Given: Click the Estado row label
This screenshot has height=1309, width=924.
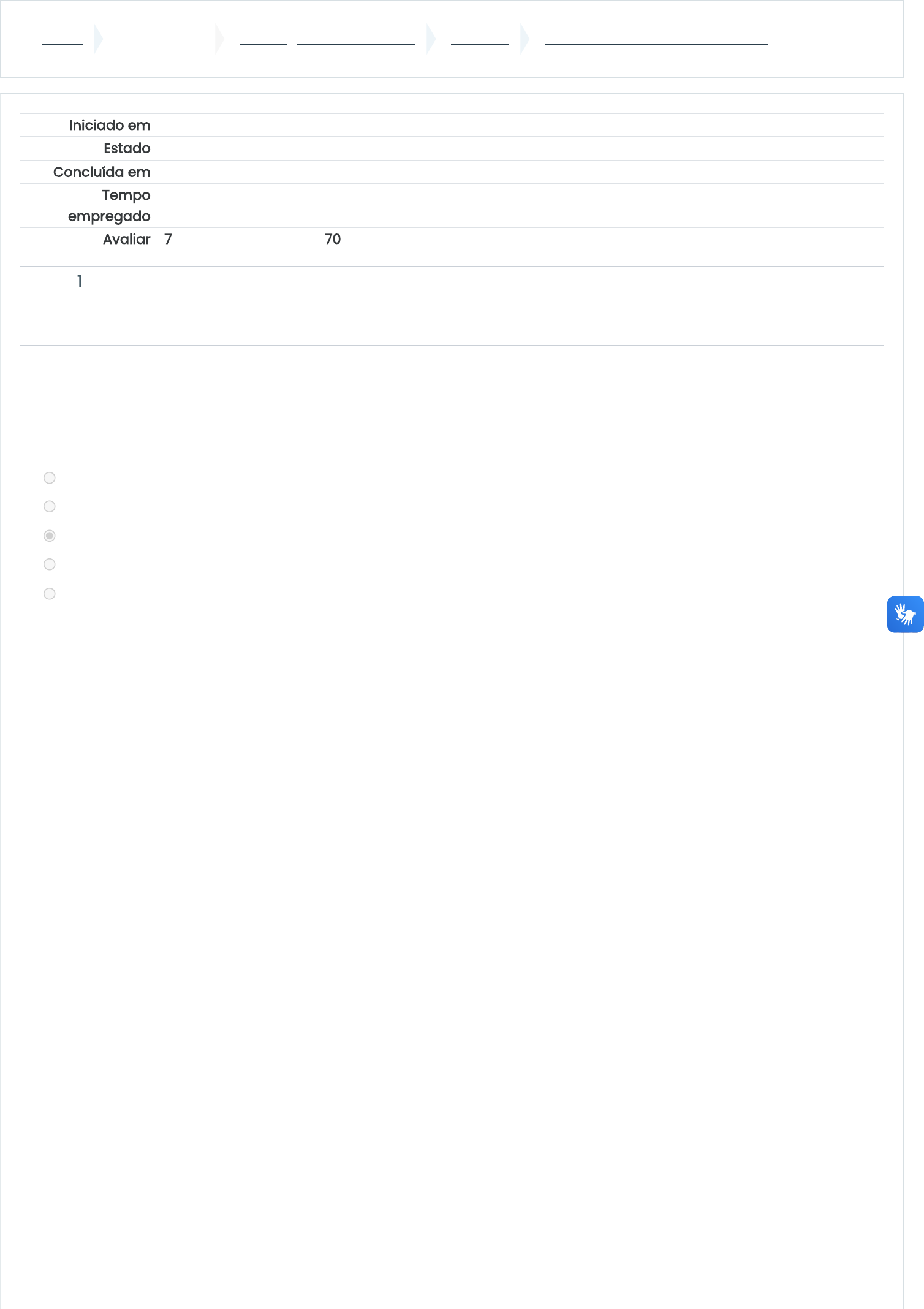Looking at the screenshot, I should 127,148.
